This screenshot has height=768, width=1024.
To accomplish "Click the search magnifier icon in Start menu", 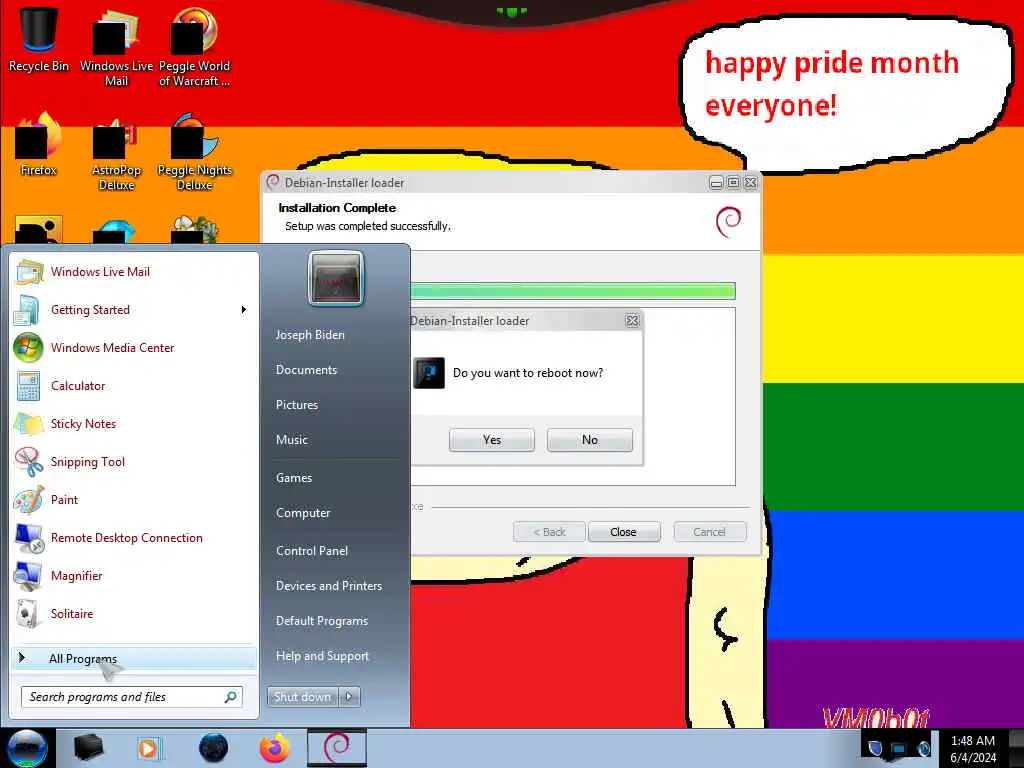I will point(231,697).
